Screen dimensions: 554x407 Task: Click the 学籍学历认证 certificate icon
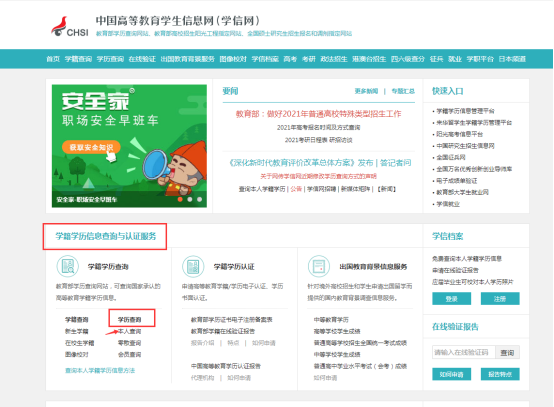click(x=193, y=266)
